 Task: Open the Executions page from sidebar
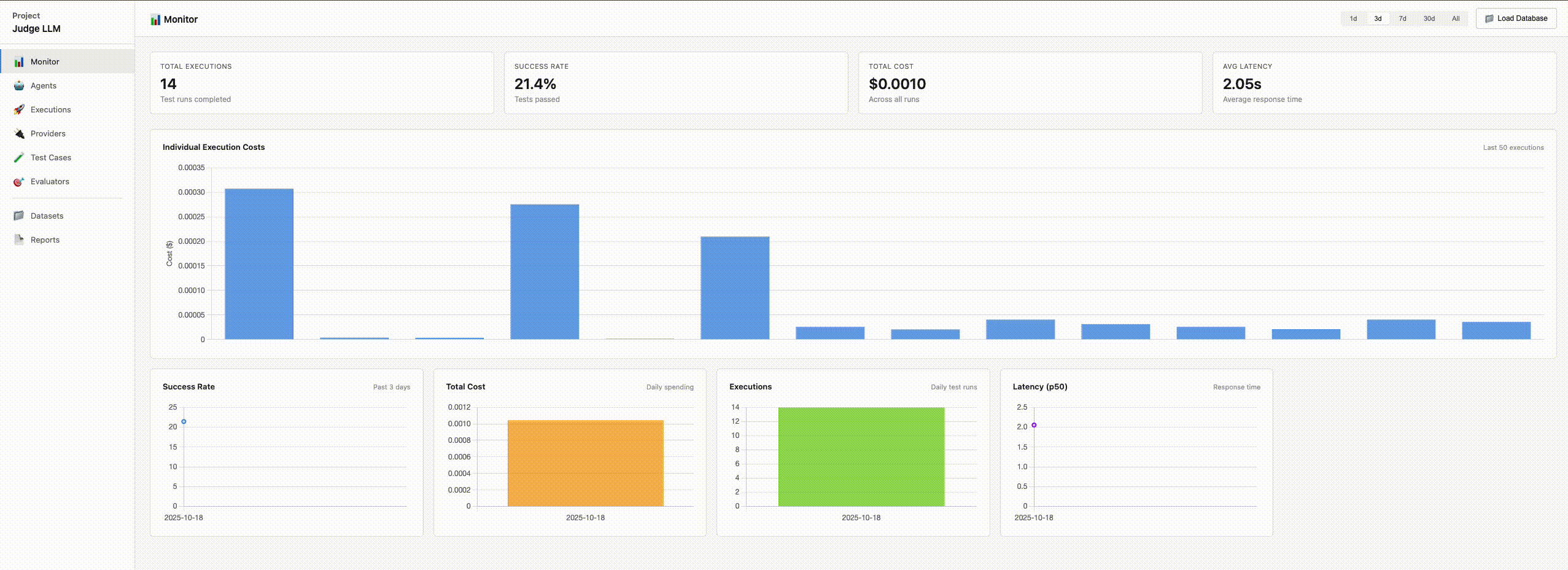tap(50, 110)
